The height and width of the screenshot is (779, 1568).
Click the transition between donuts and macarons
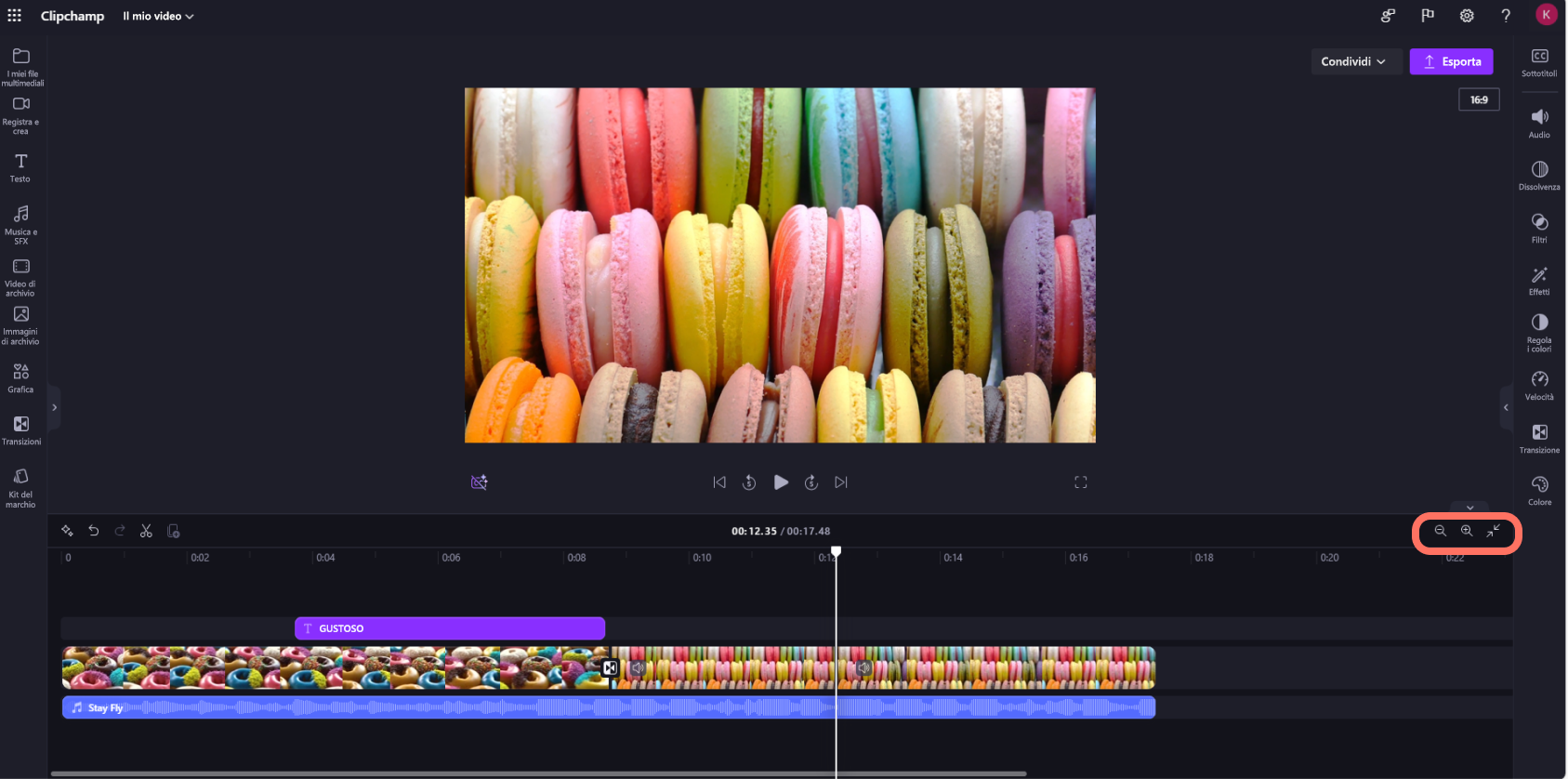click(x=610, y=668)
